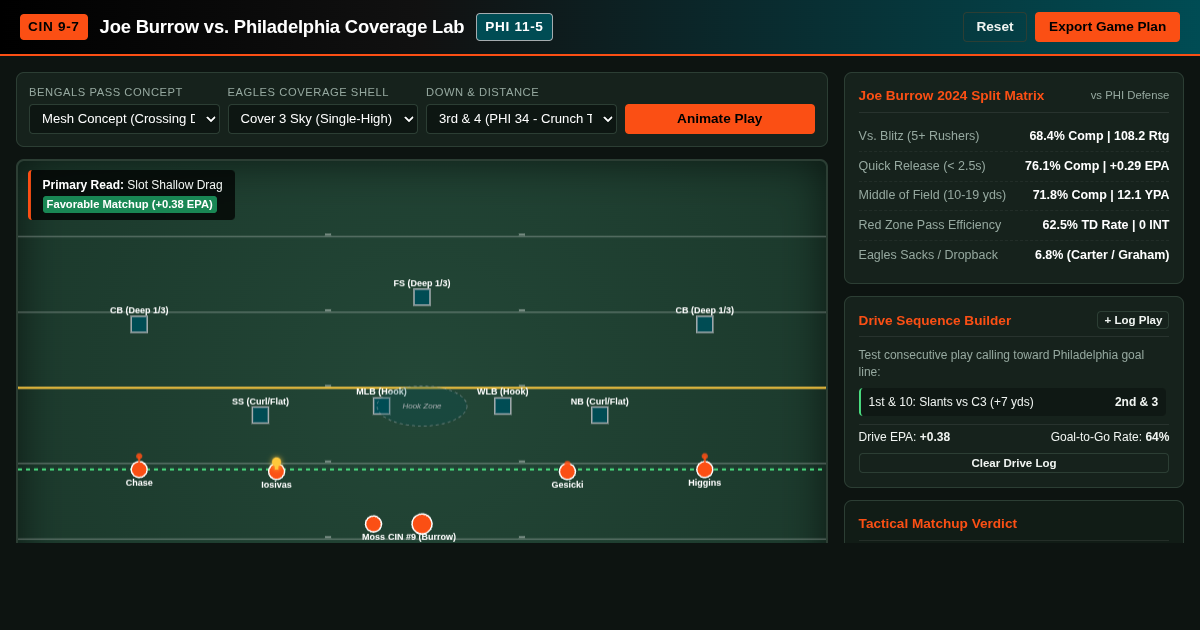Click the 71.8% Comp | 12.1 YPA value
The height and width of the screenshot is (630, 1200).
click(x=1101, y=195)
